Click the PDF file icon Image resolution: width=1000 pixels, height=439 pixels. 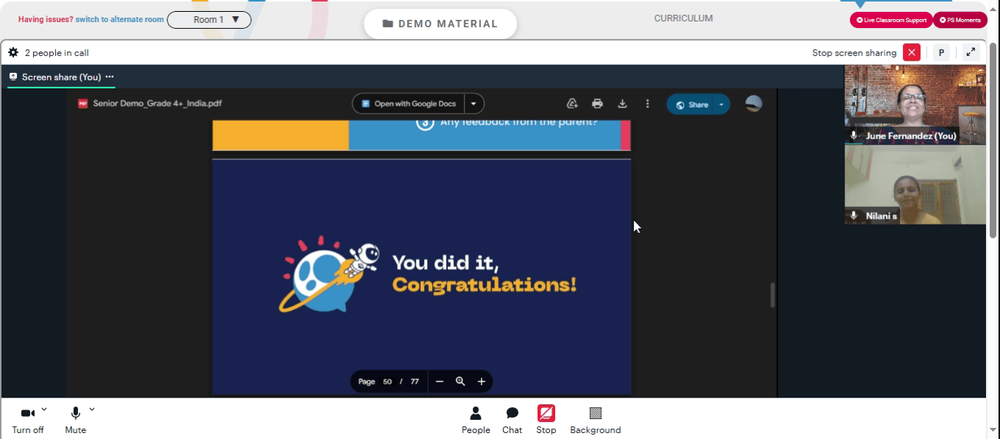tap(83, 103)
